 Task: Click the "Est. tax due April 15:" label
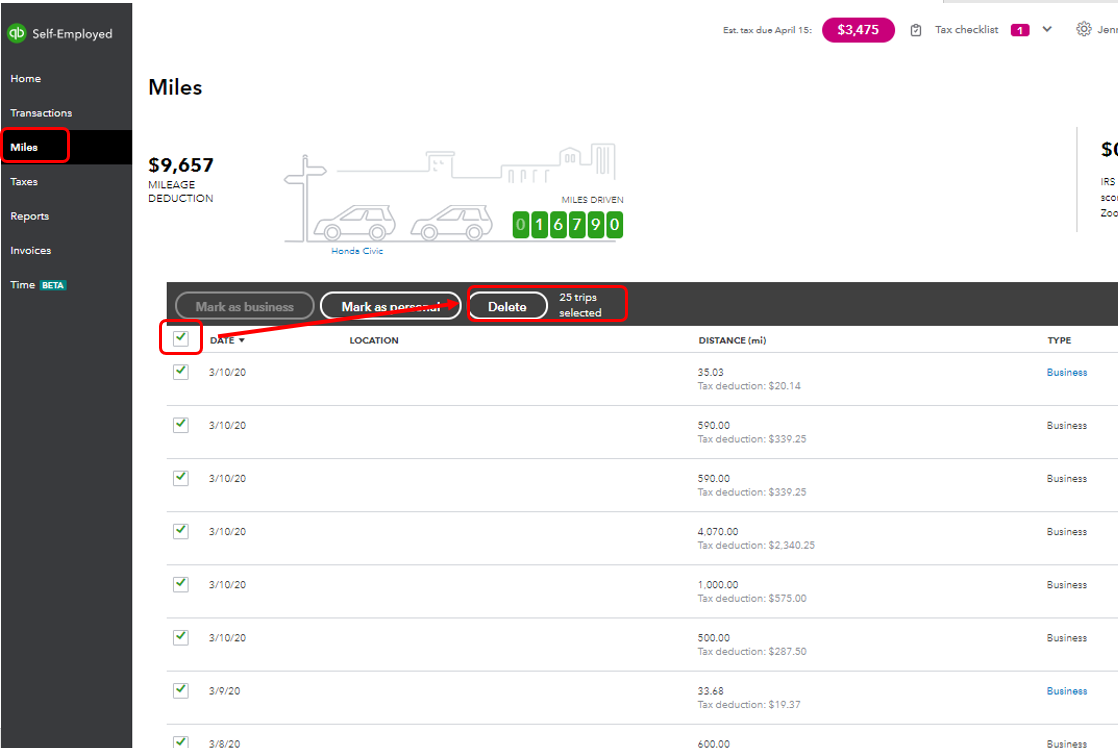pyautogui.click(x=767, y=30)
